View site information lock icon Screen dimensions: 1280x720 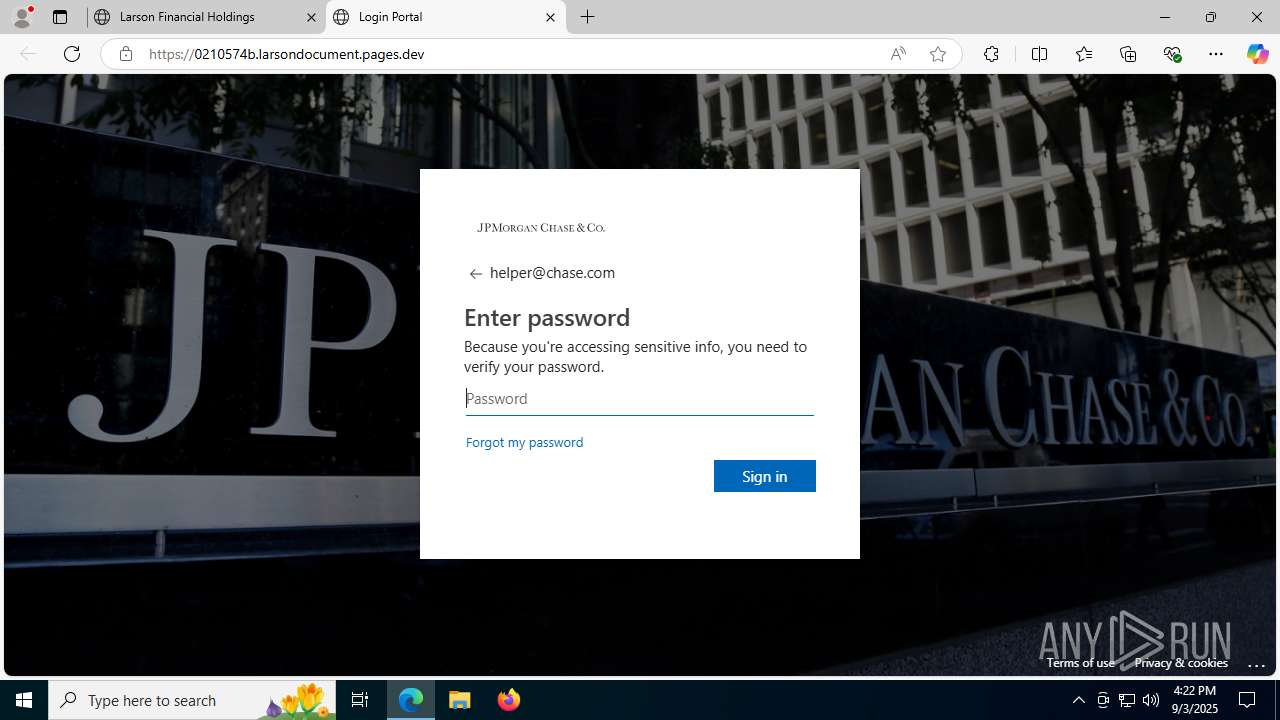[x=125, y=54]
